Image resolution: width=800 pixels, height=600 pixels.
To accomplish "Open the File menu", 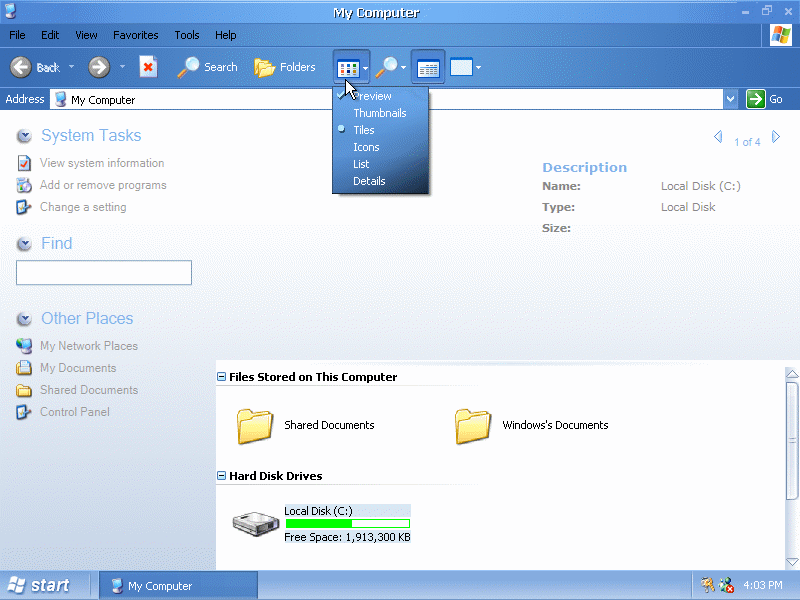I will (x=17, y=35).
